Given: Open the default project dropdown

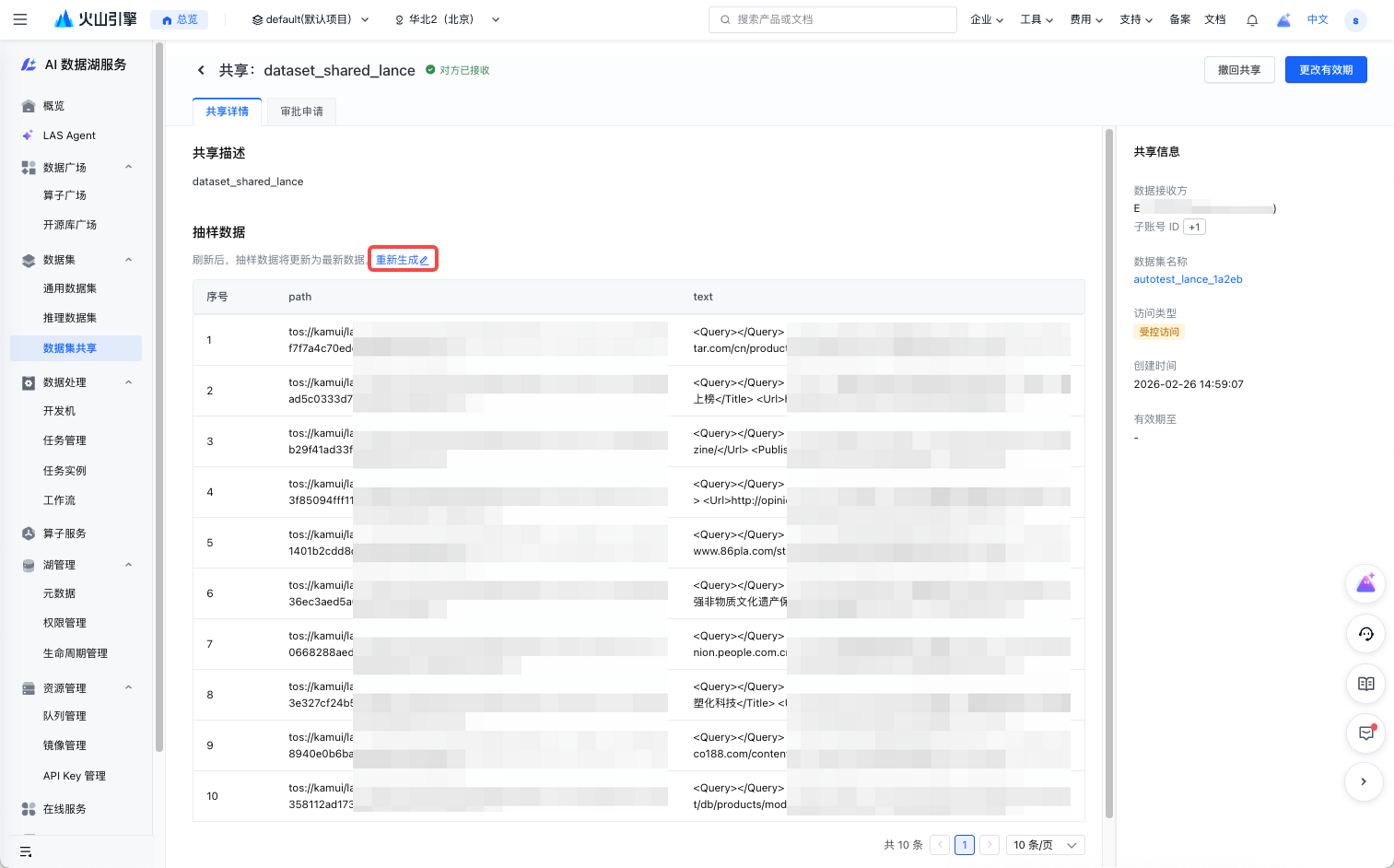Looking at the screenshot, I should click(310, 19).
